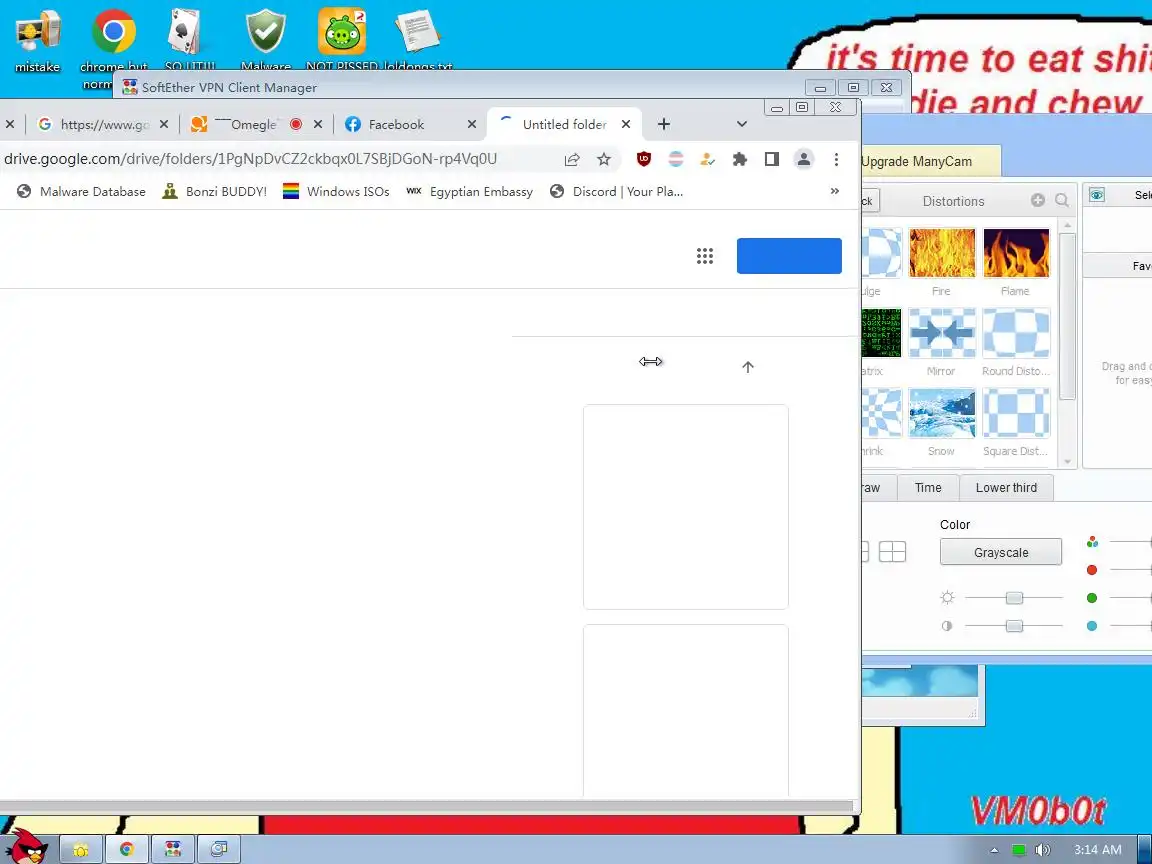Select the Untitled folder tab

point(564,124)
